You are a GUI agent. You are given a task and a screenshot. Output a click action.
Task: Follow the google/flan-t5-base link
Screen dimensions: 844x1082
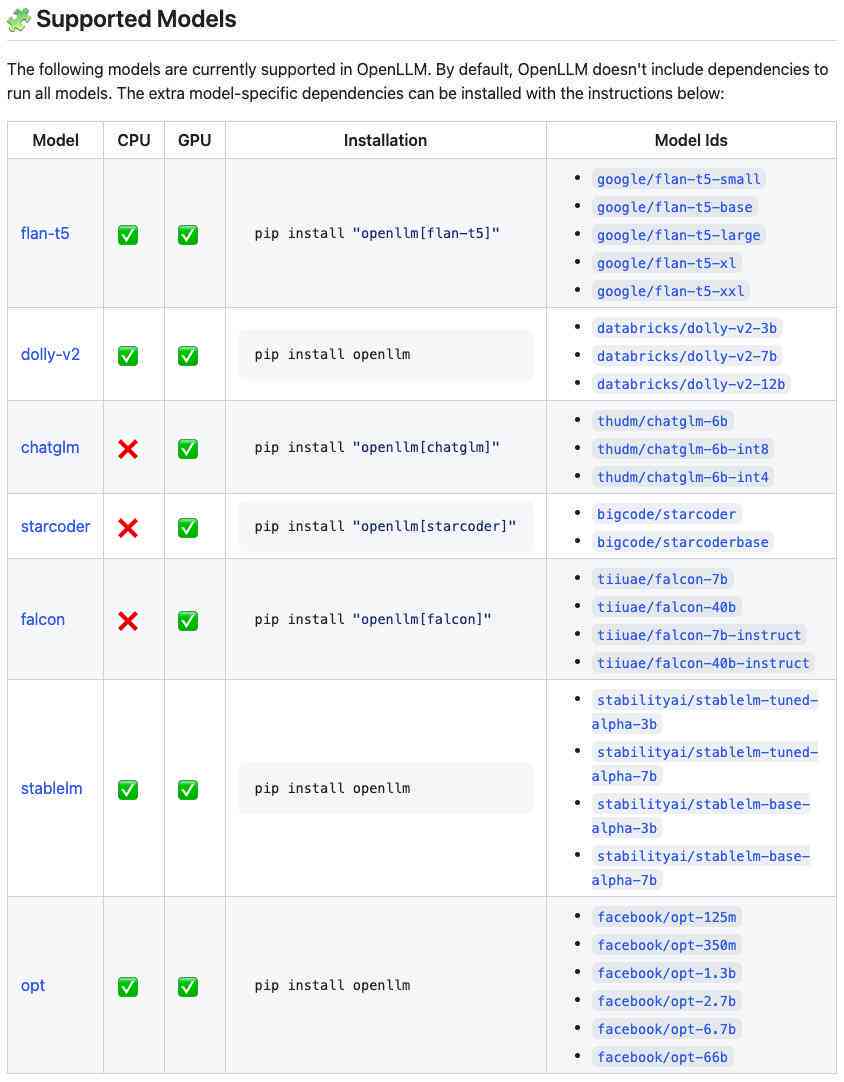tap(674, 207)
